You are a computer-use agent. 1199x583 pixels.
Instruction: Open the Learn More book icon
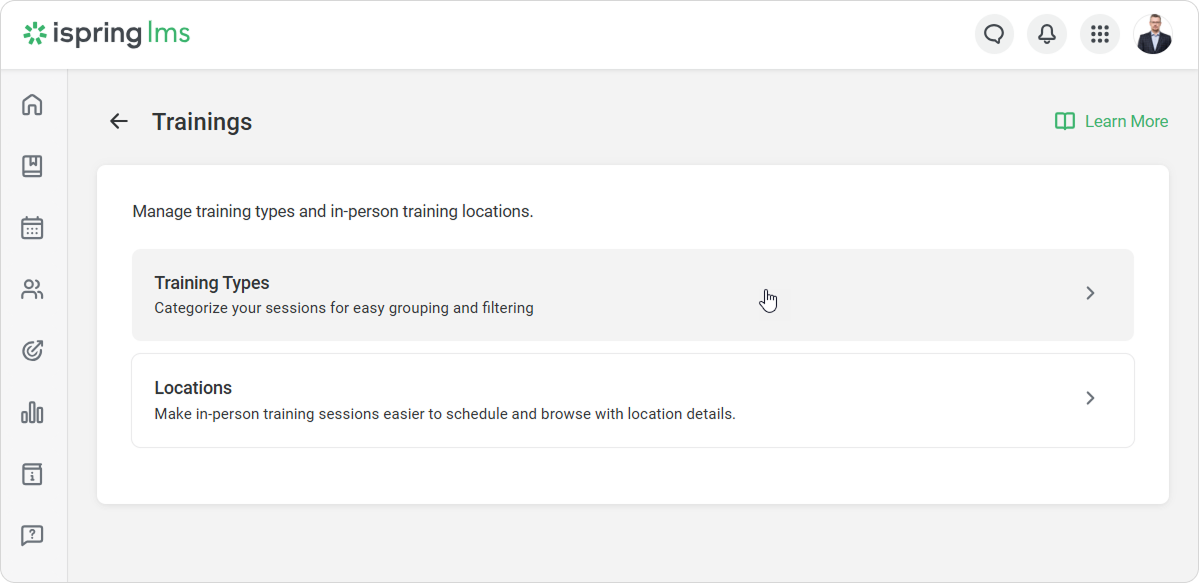(1065, 121)
